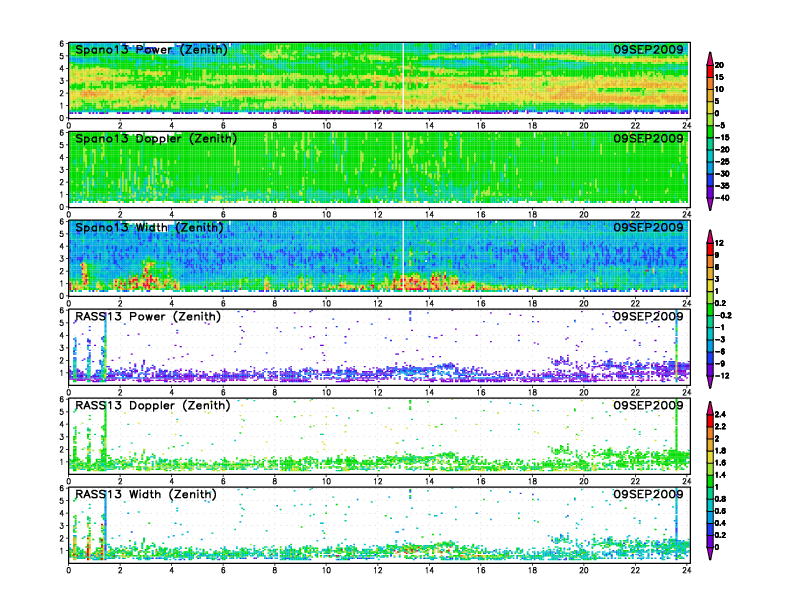Image resolution: width=792 pixels, height=612 pixels.
Task: Click hour 6 tick label below Spano13 Doppler panel
Action: 223,215
